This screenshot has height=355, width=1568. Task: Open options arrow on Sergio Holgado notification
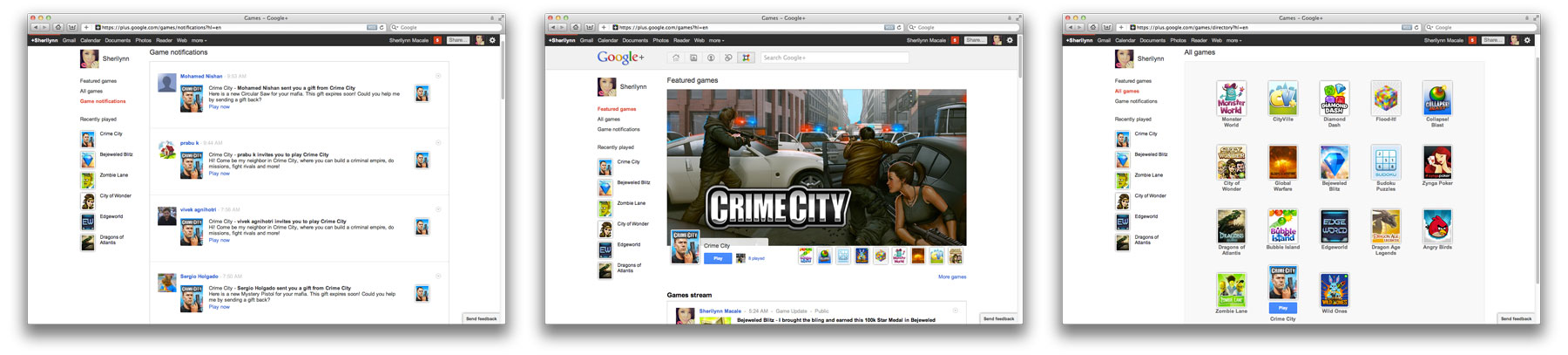click(438, 276)
